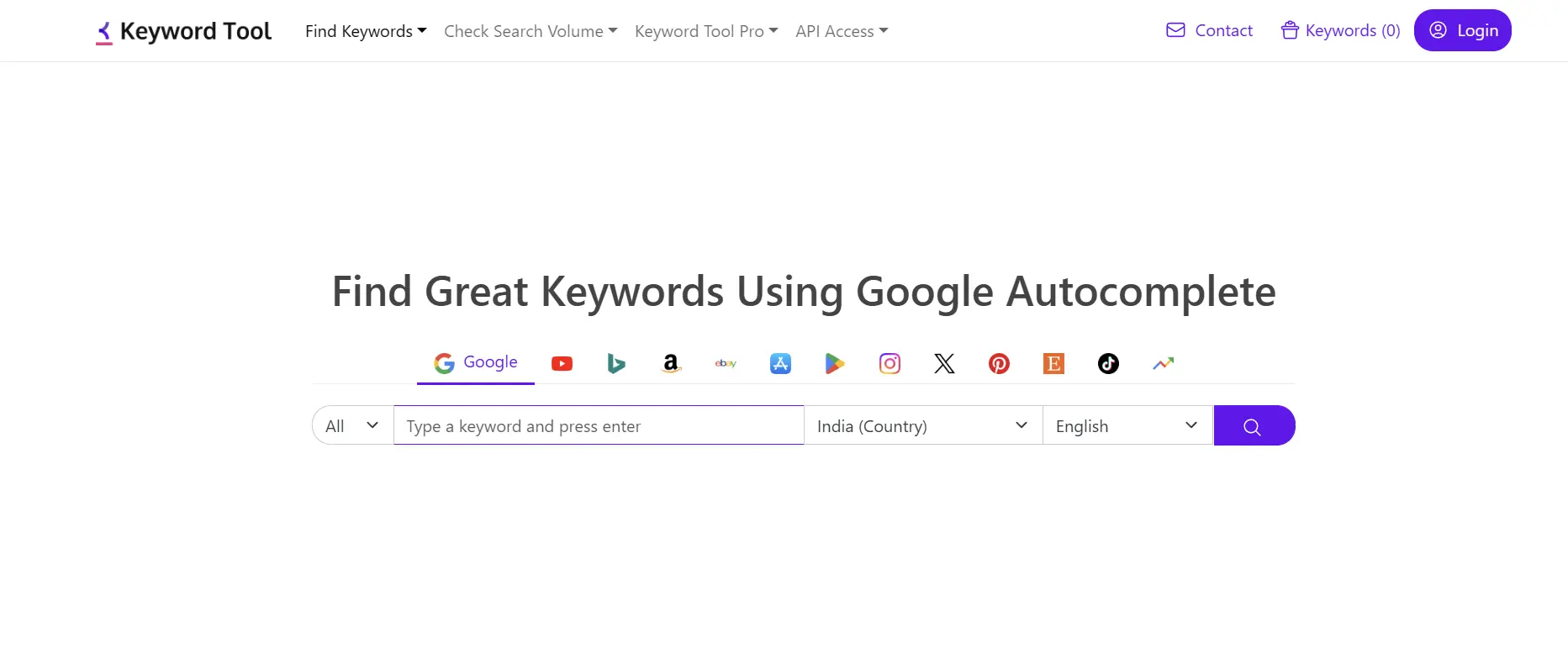Choose the App Store tab icon
The width and height of the screenshot is (1568, 654).
click(780, 363)
